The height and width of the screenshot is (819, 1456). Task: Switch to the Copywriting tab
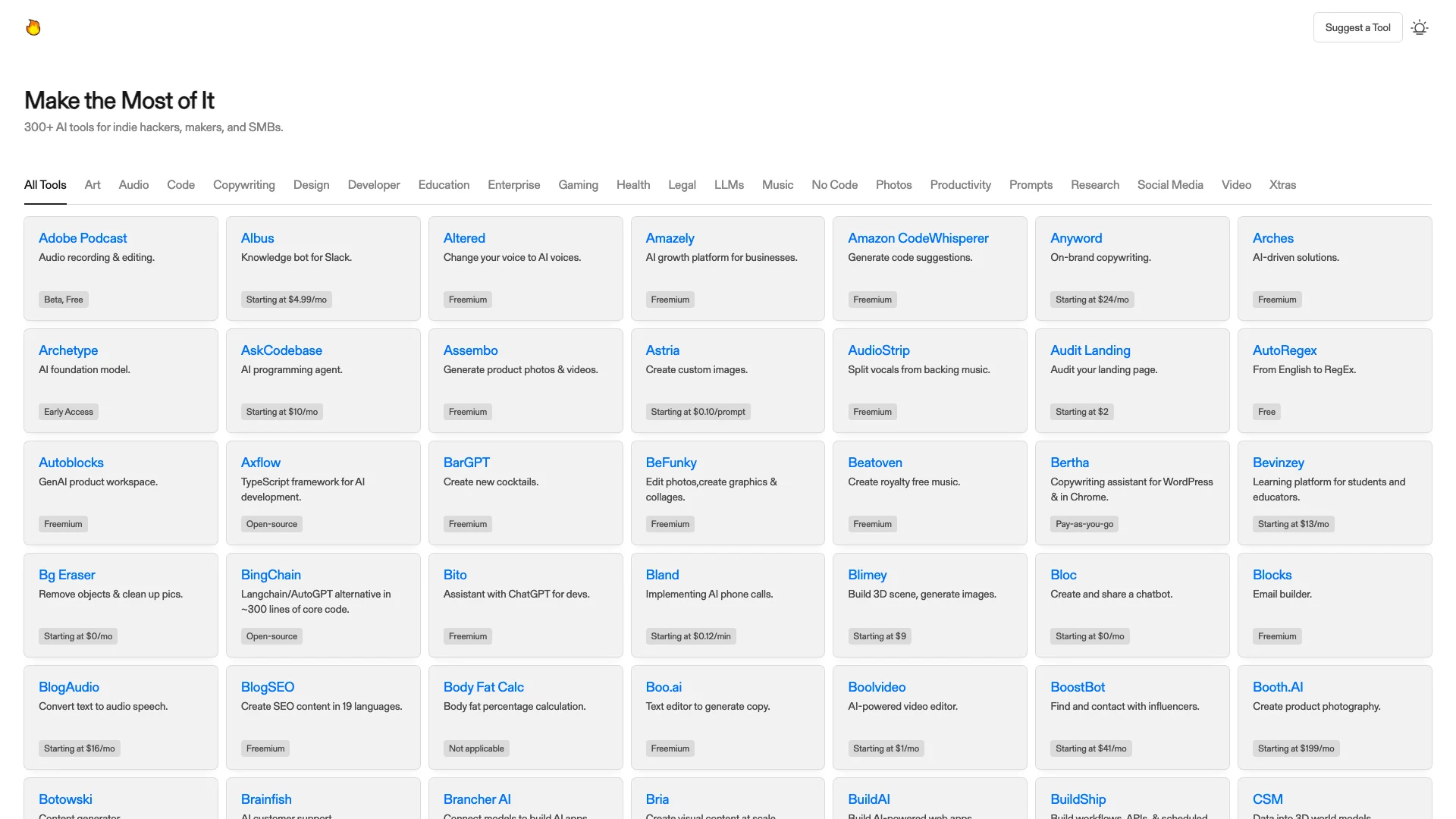point(244,184)
